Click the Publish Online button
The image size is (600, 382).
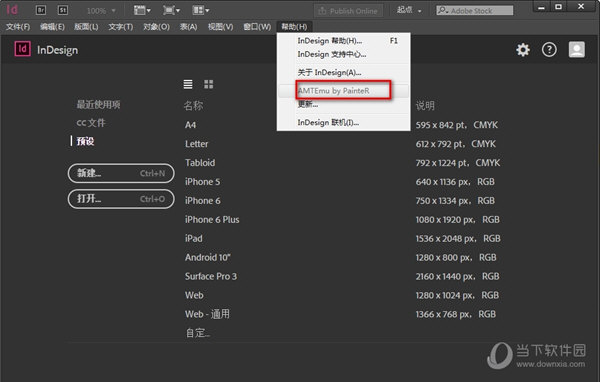pyautogui.click(x=348, y=11)
